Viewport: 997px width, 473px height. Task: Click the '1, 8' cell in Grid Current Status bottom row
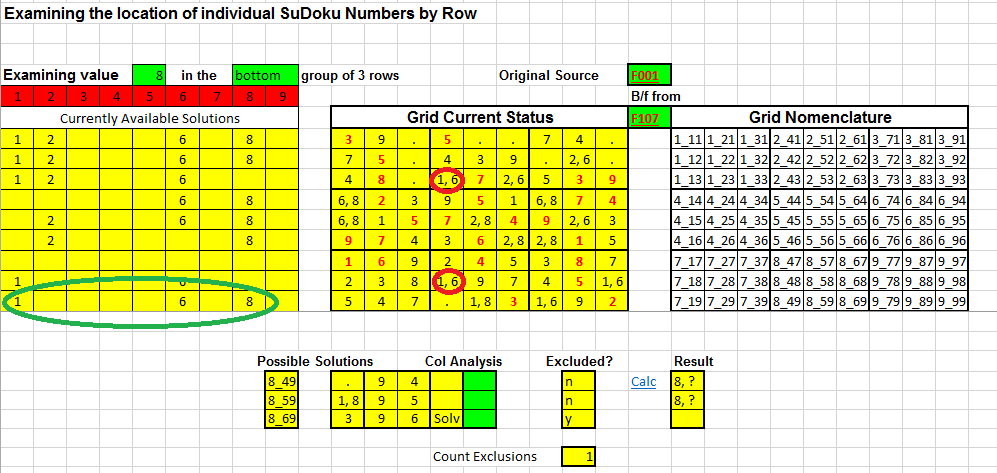coord(479,301)
